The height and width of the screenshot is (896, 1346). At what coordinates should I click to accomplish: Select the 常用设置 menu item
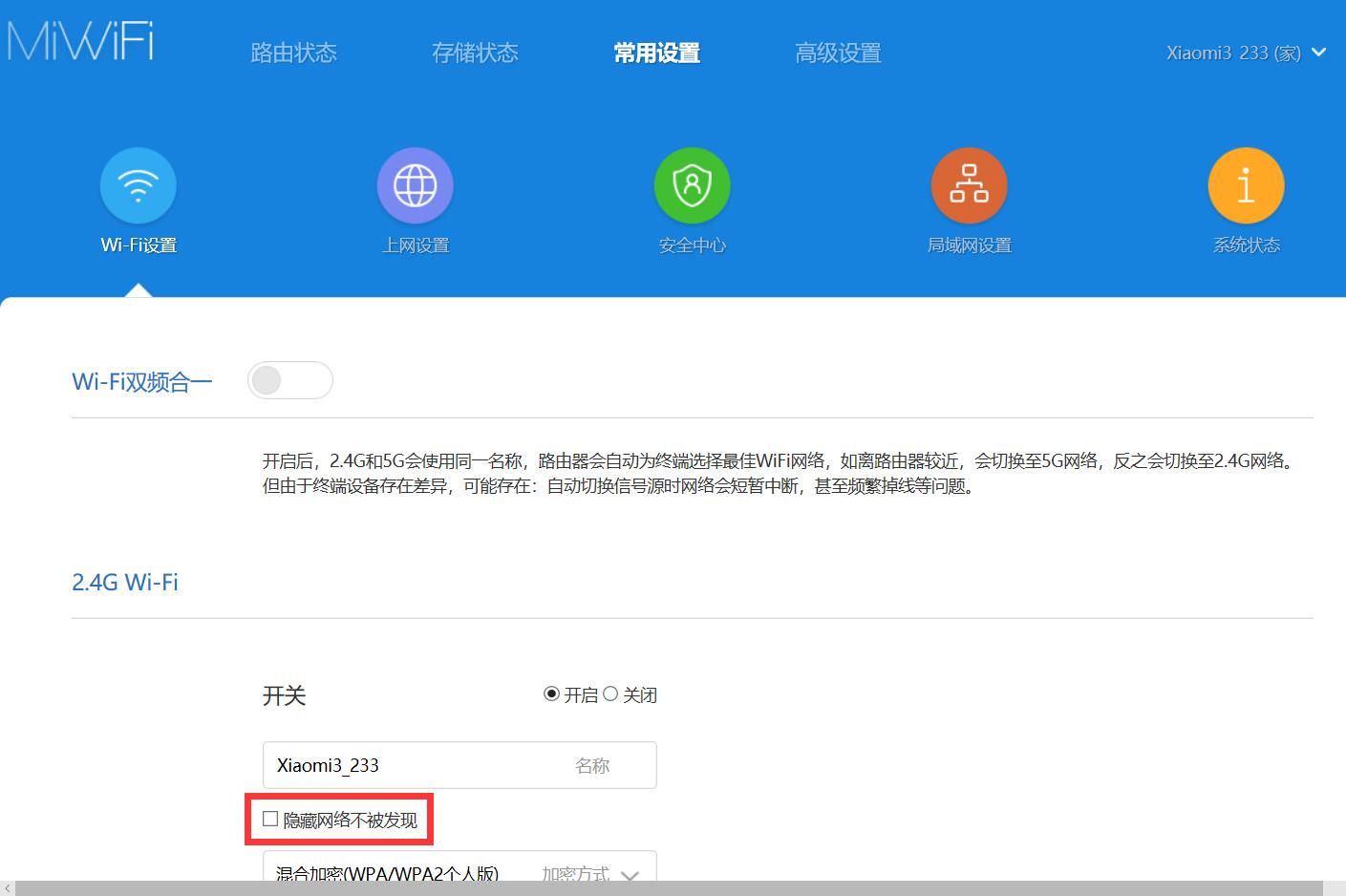coord(655,53)
